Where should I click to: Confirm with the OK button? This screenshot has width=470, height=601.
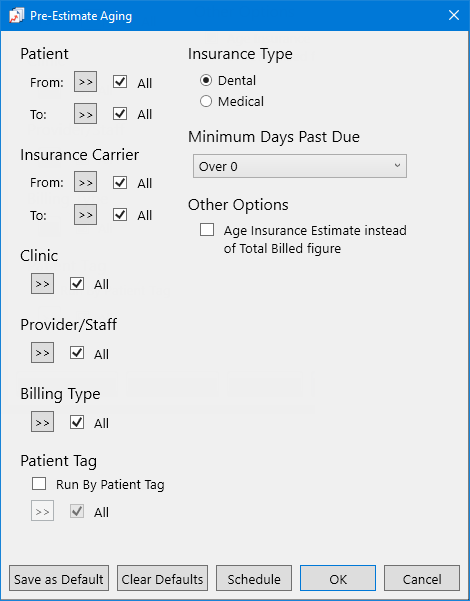coord(338,578)
